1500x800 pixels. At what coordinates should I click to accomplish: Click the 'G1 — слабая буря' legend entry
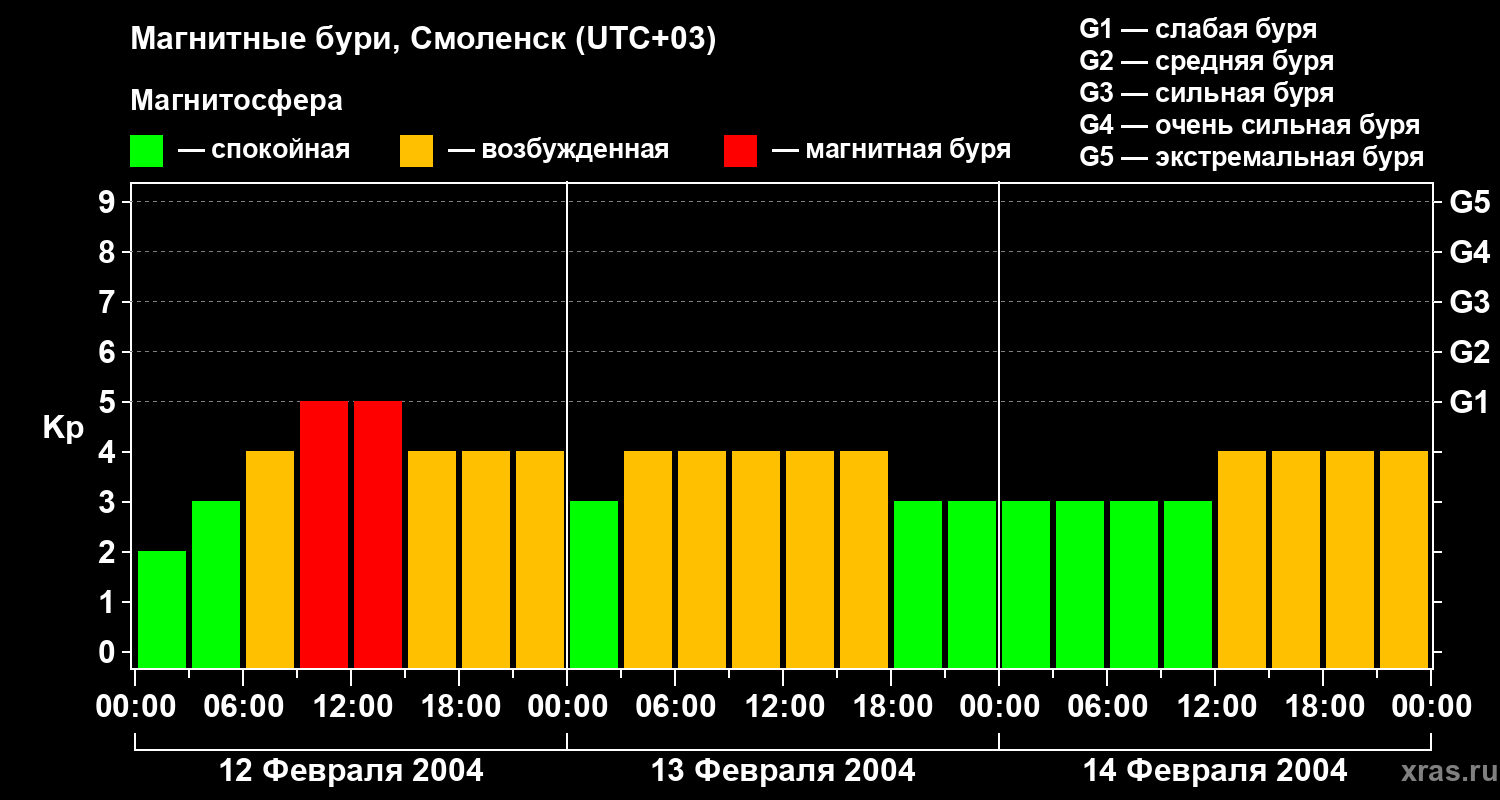pos(1198,29)
